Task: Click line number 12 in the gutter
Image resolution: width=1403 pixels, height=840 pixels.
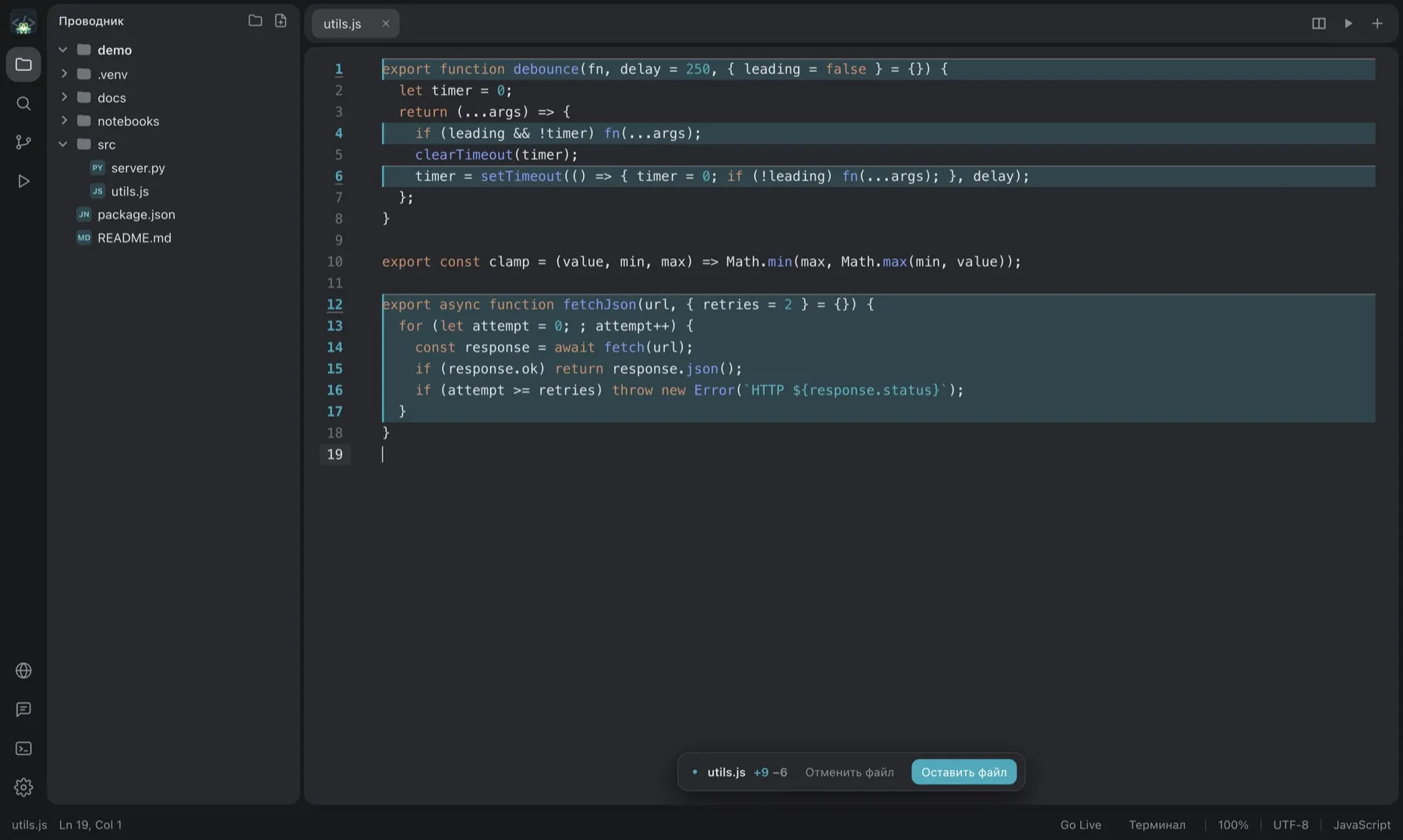Action: (334, 305)
